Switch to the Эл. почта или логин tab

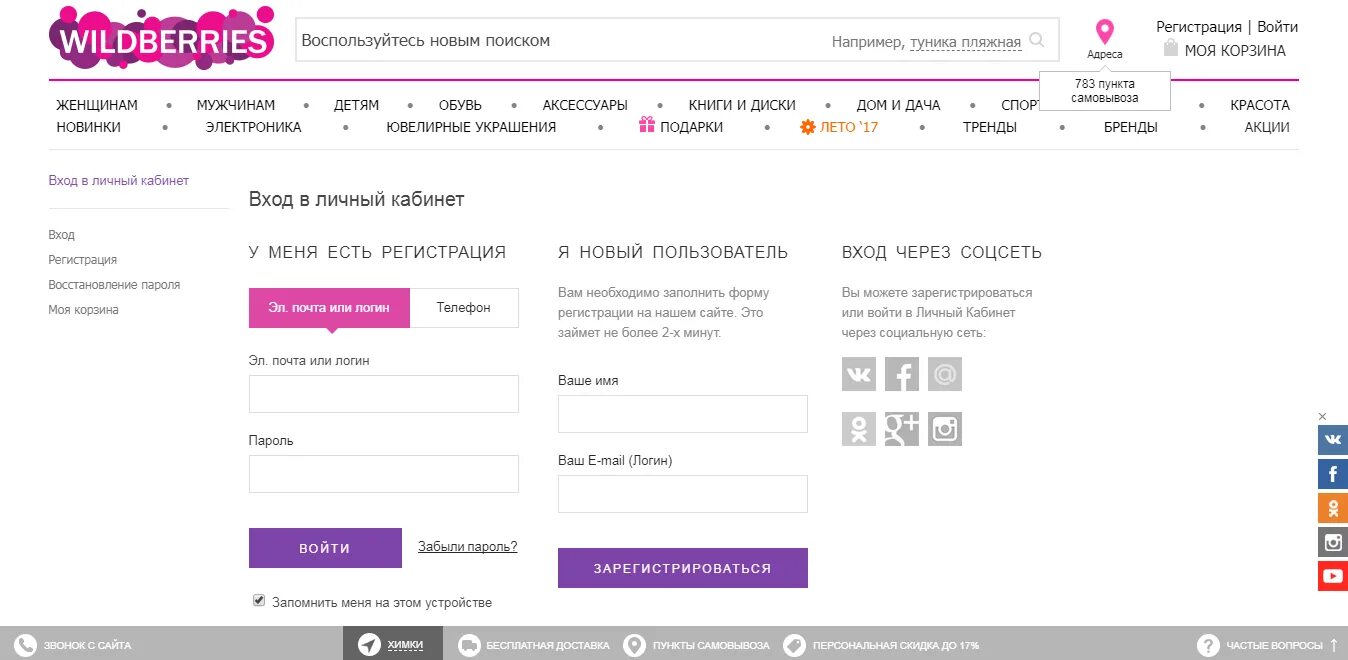[329, 308]
